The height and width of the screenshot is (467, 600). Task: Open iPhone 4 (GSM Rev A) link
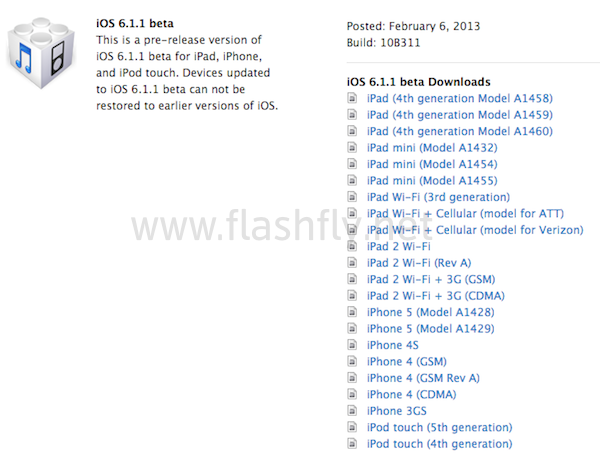point(423,378)
